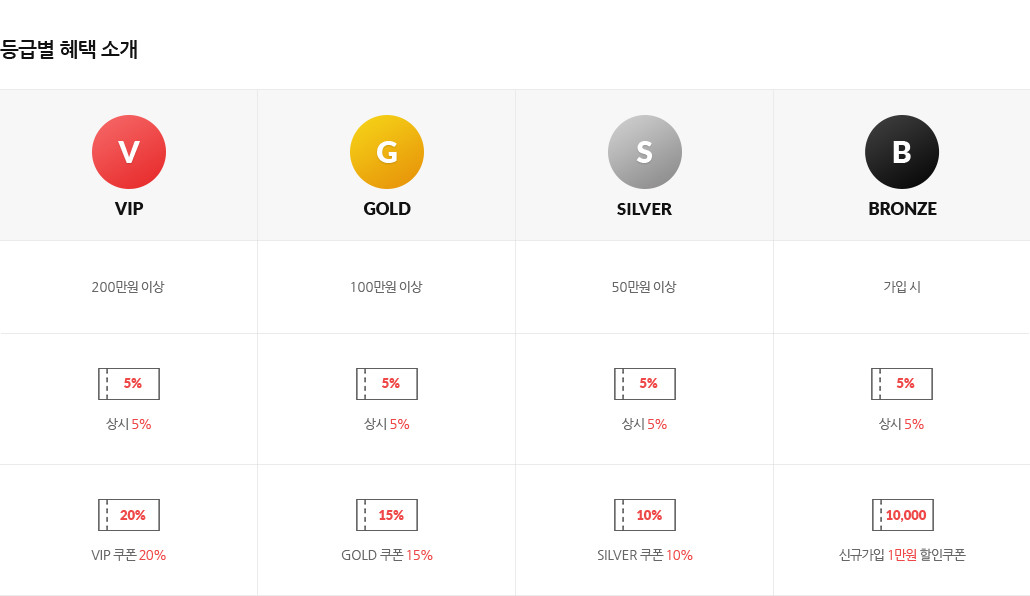Click the 5% coupon icon under SILVER
Image resolution: width=1030 pixels, height=596 pixels.
tap(644, 384)
